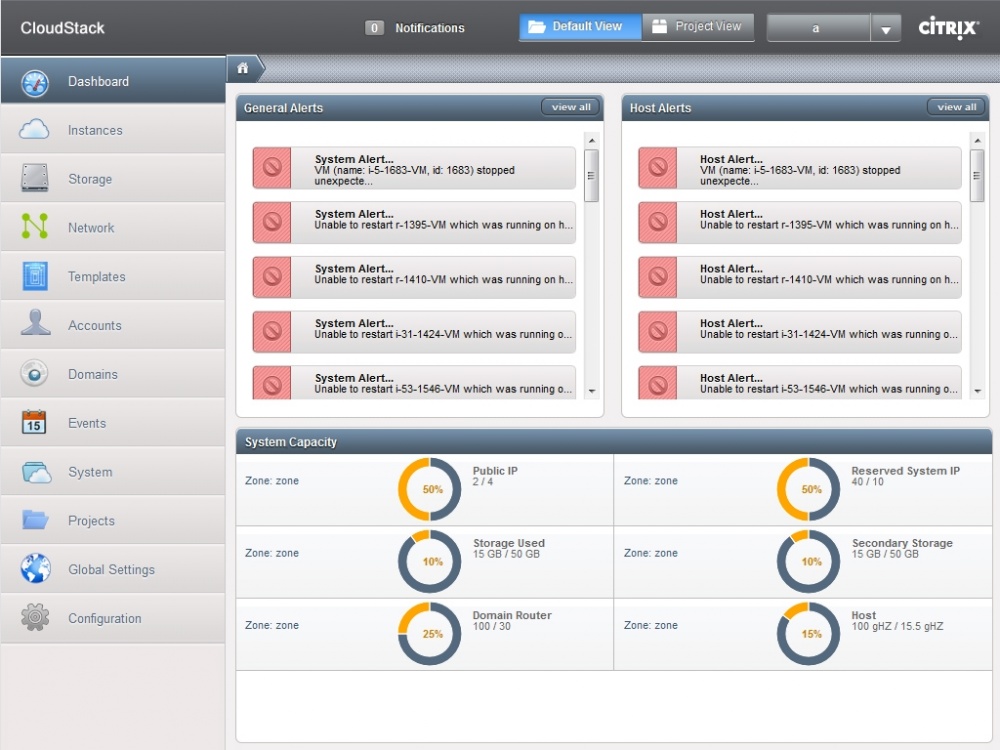
Task: Open Accounts from the sidebar
Action: point(113,325)
